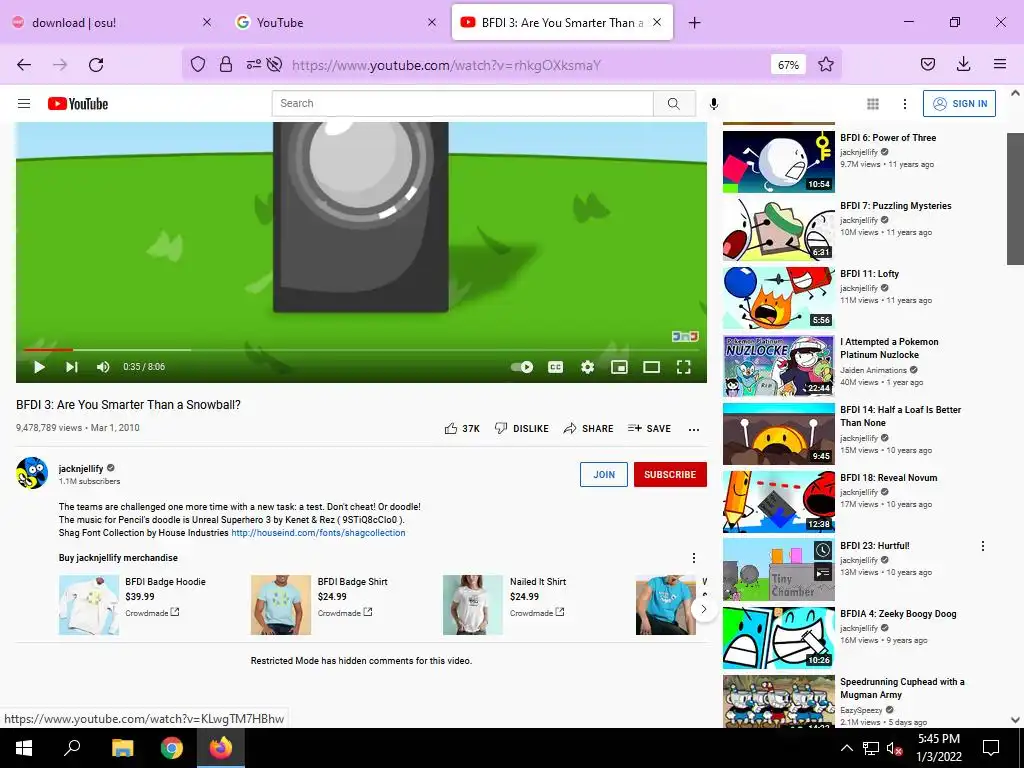The width and height of the screenshot is (1024, 768).
Task: Open YouTube guide hamburger menu
Action: point(24,103)
